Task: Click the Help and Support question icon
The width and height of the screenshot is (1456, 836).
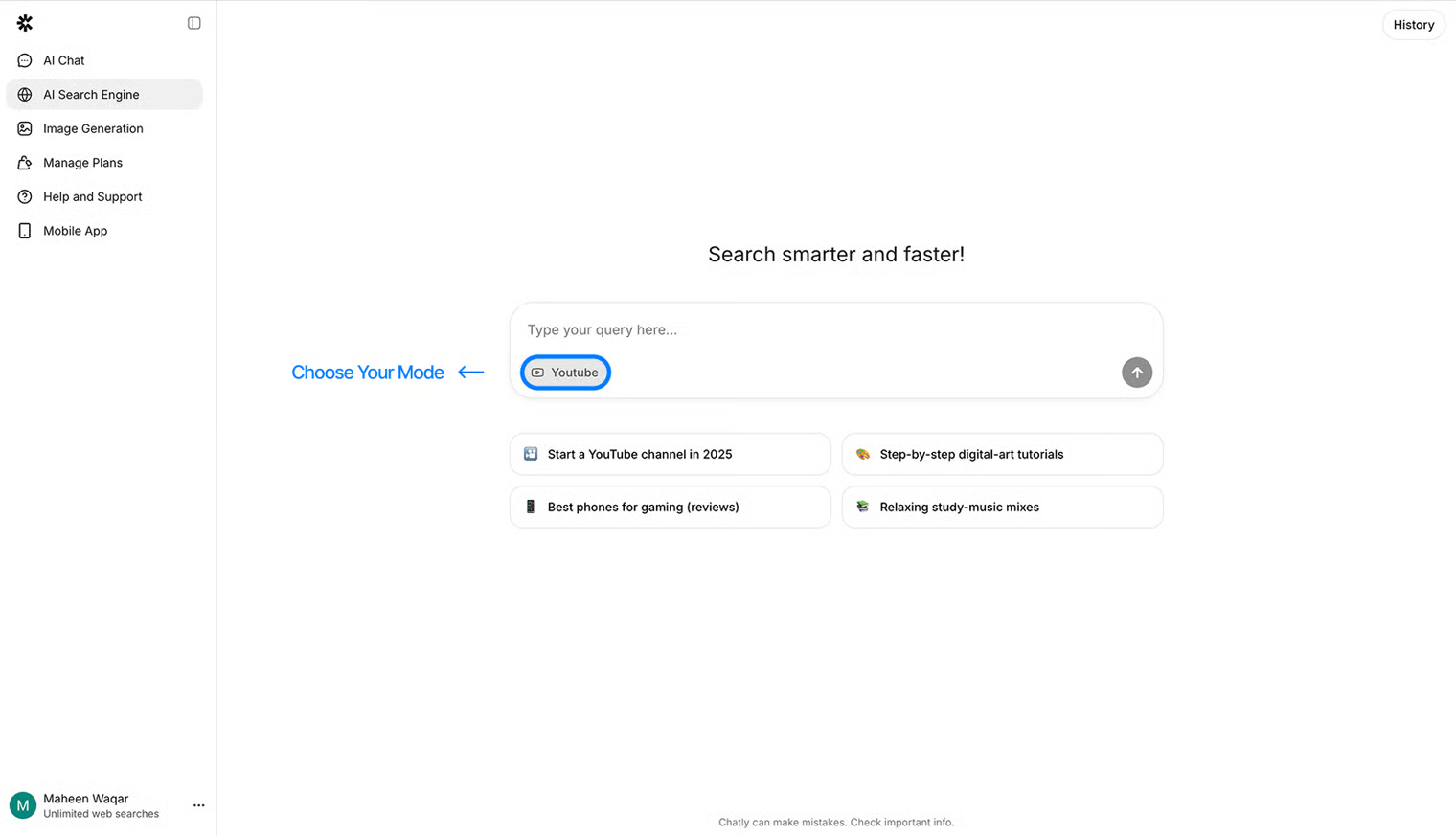Action: 25,196
